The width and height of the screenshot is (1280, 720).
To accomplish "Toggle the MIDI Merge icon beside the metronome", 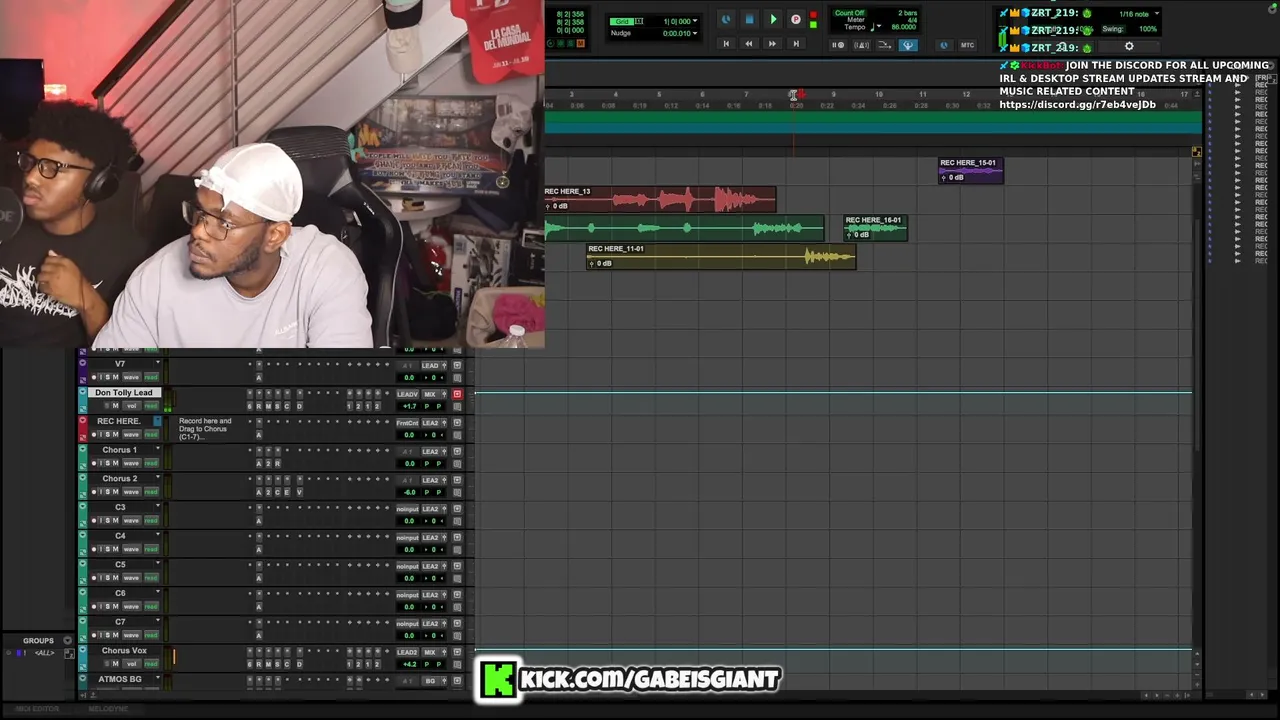I will 885,45.
